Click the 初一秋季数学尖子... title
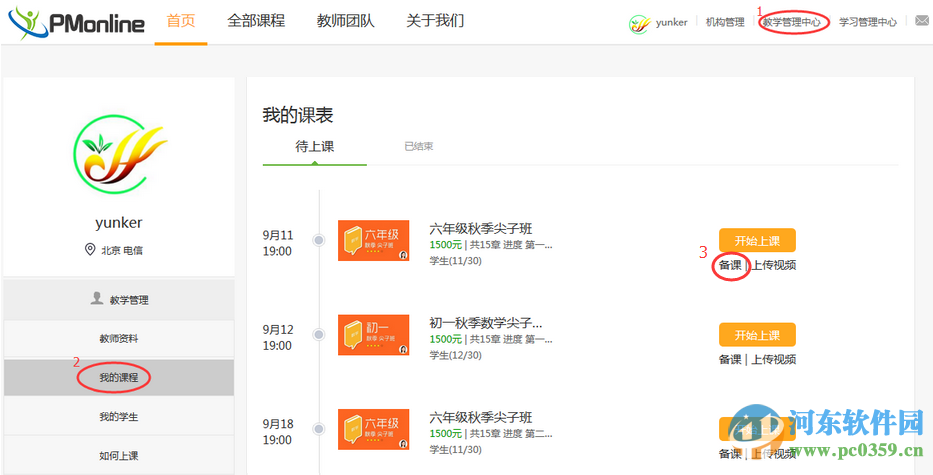Screen dimensions: 933x475 click(x=486, y=323)
